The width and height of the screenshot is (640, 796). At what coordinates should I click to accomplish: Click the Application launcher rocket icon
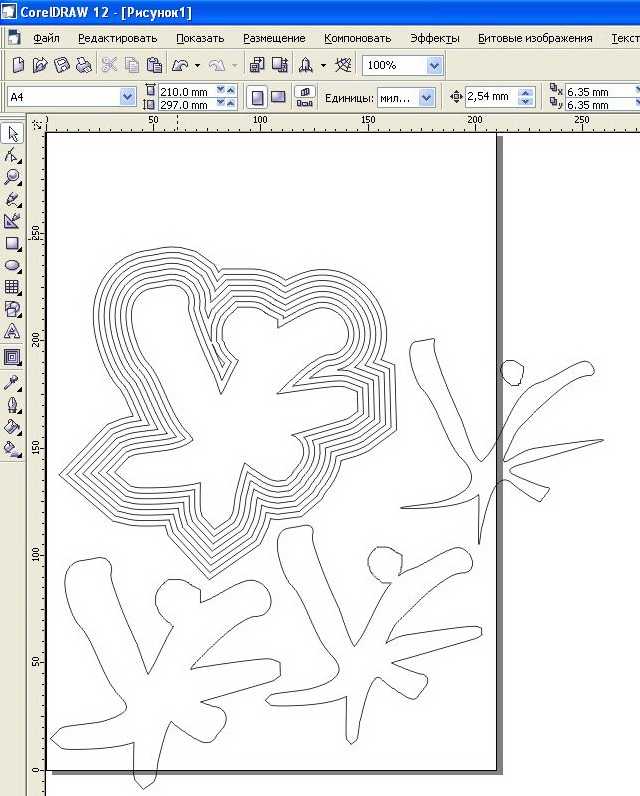click(306, 65)
